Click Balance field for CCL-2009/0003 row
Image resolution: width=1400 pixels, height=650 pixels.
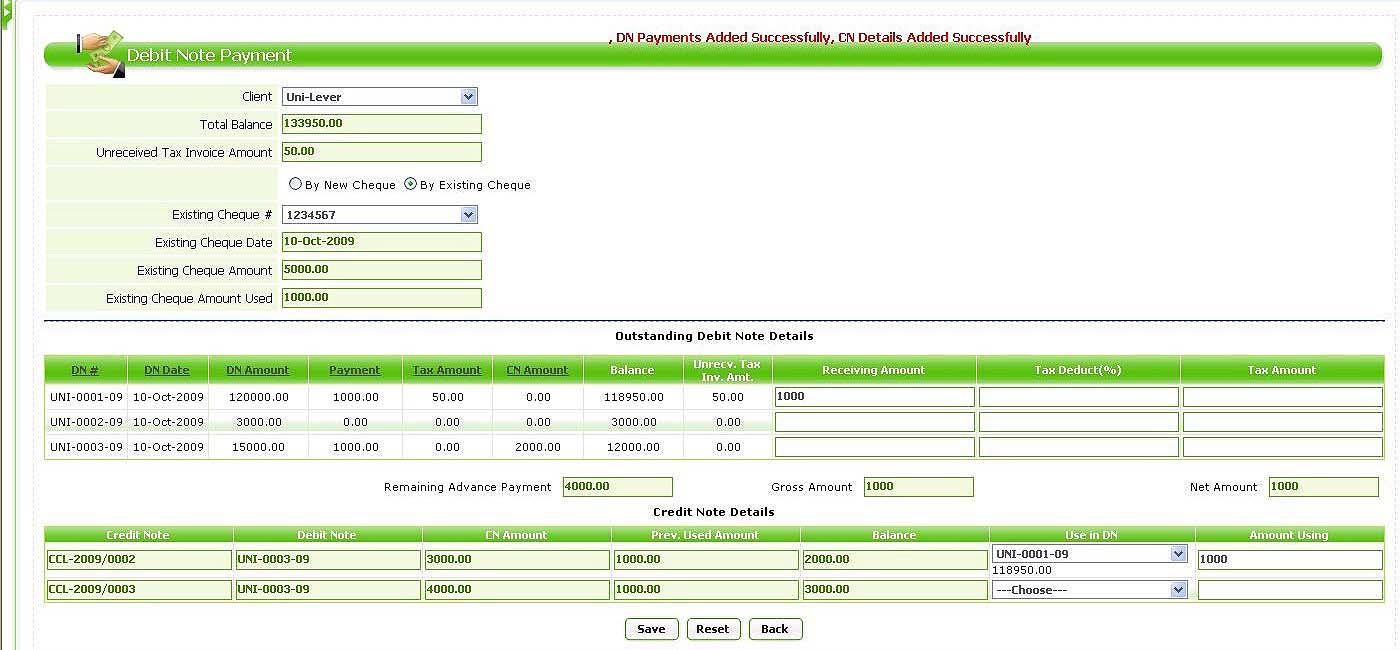[895, 590]
